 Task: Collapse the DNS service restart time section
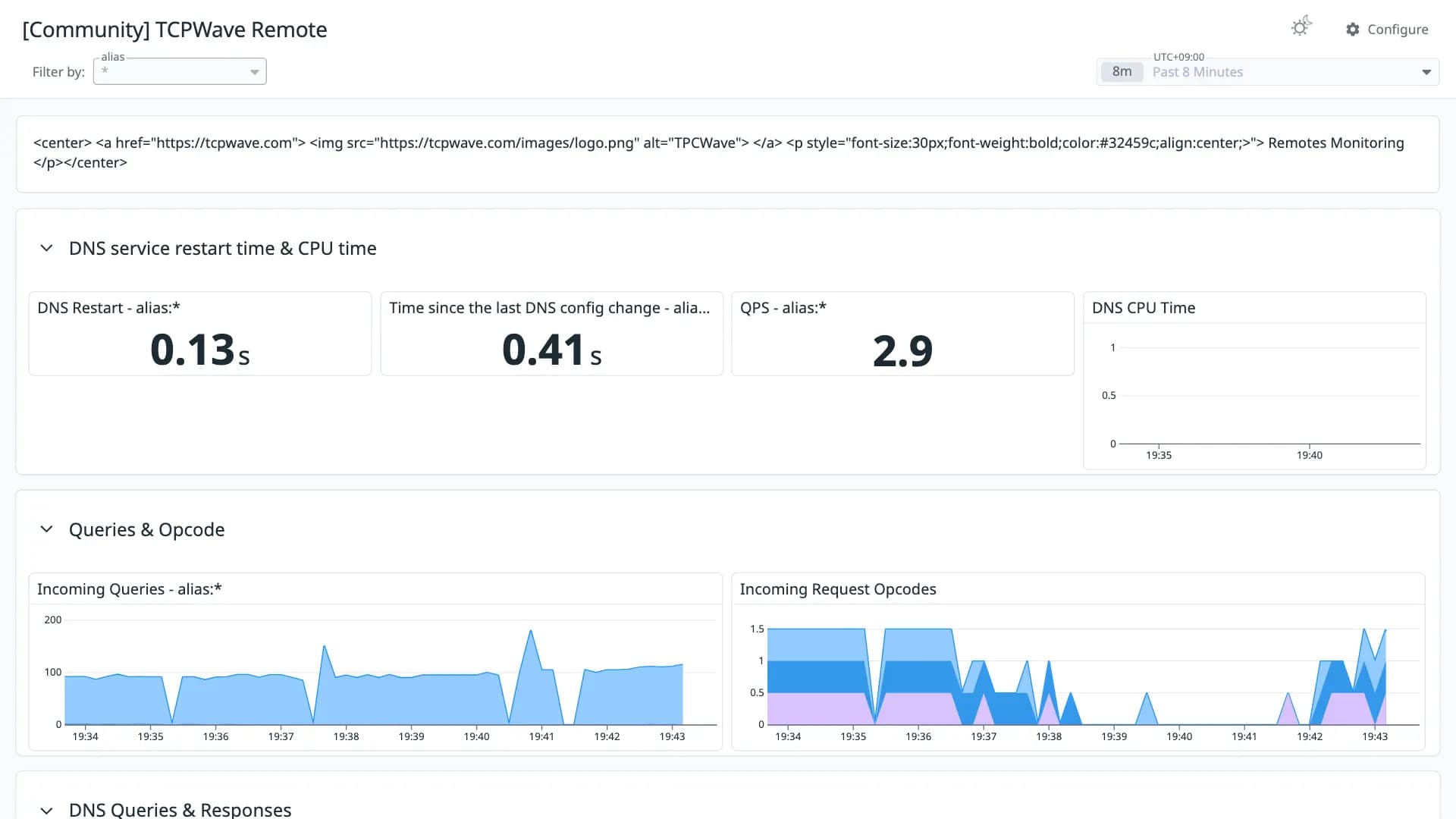coord(46,248)
